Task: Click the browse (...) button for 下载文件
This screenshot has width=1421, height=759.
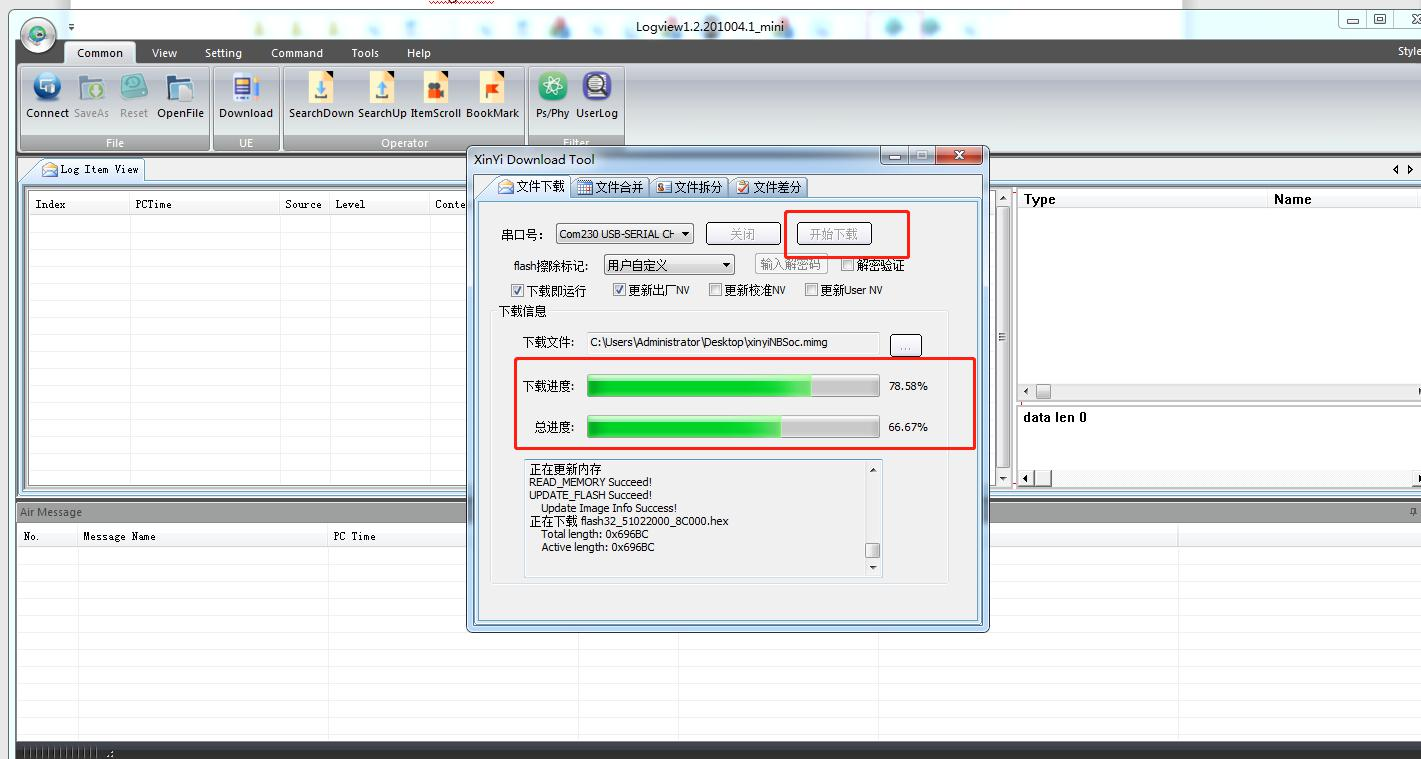Action: coord(905,346)
